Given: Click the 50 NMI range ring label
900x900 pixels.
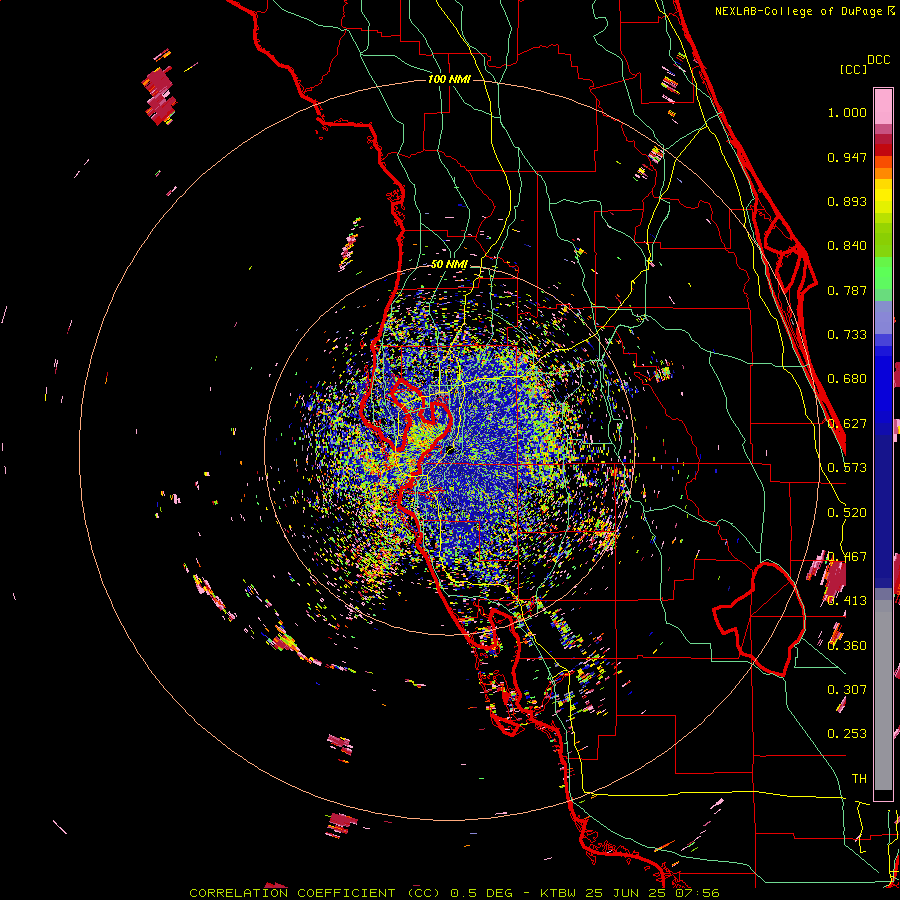Looking at the screenshot, I should 449,265.
